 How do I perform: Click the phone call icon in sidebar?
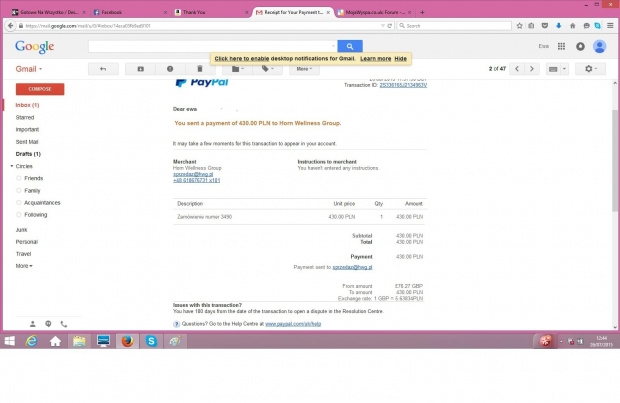tap(64, 324)
